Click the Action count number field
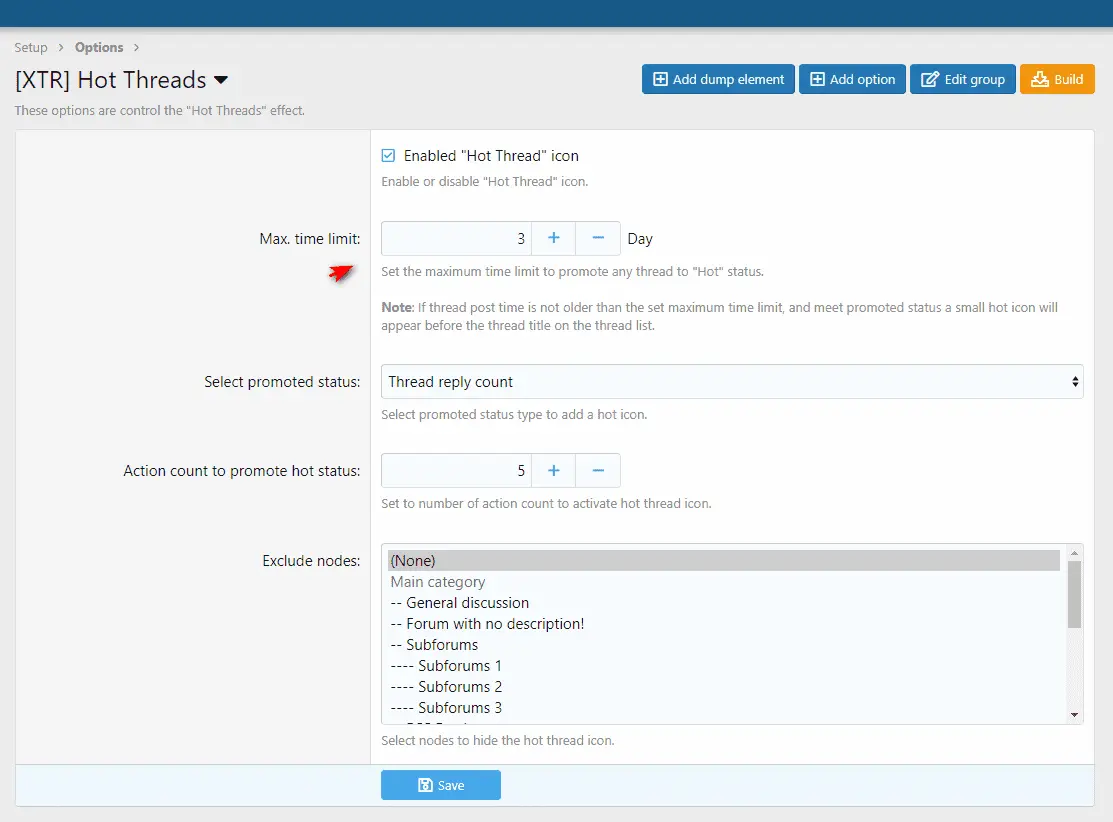1113x822 pixels. (456, 470)
